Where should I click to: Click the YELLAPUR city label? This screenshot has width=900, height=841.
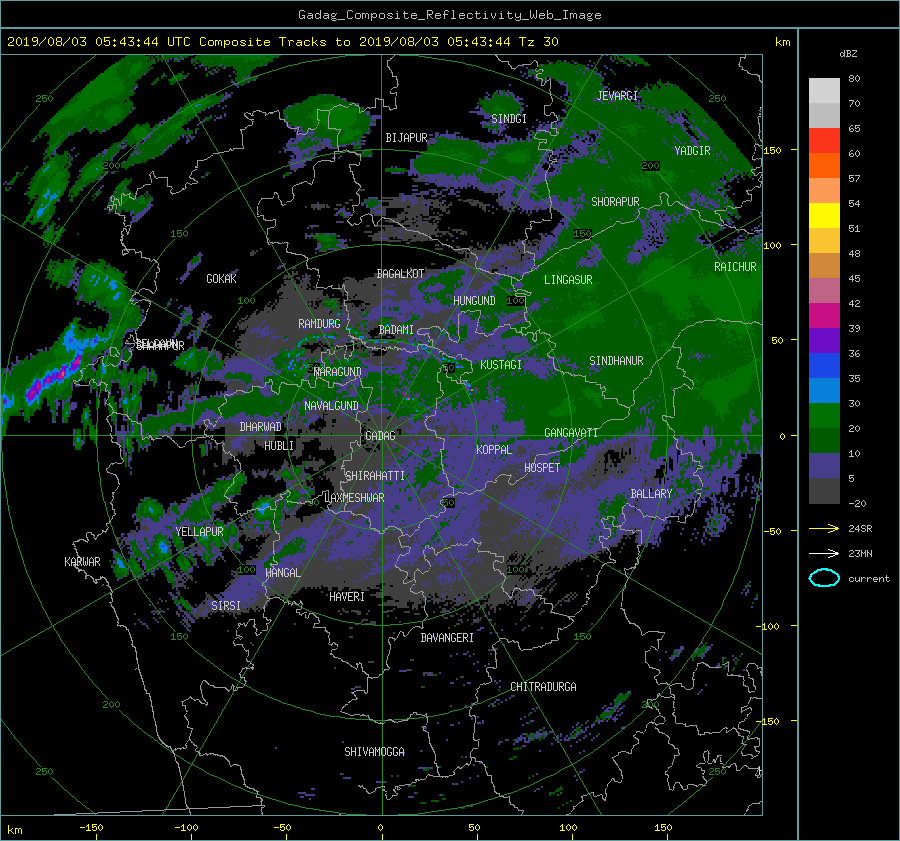199,532
